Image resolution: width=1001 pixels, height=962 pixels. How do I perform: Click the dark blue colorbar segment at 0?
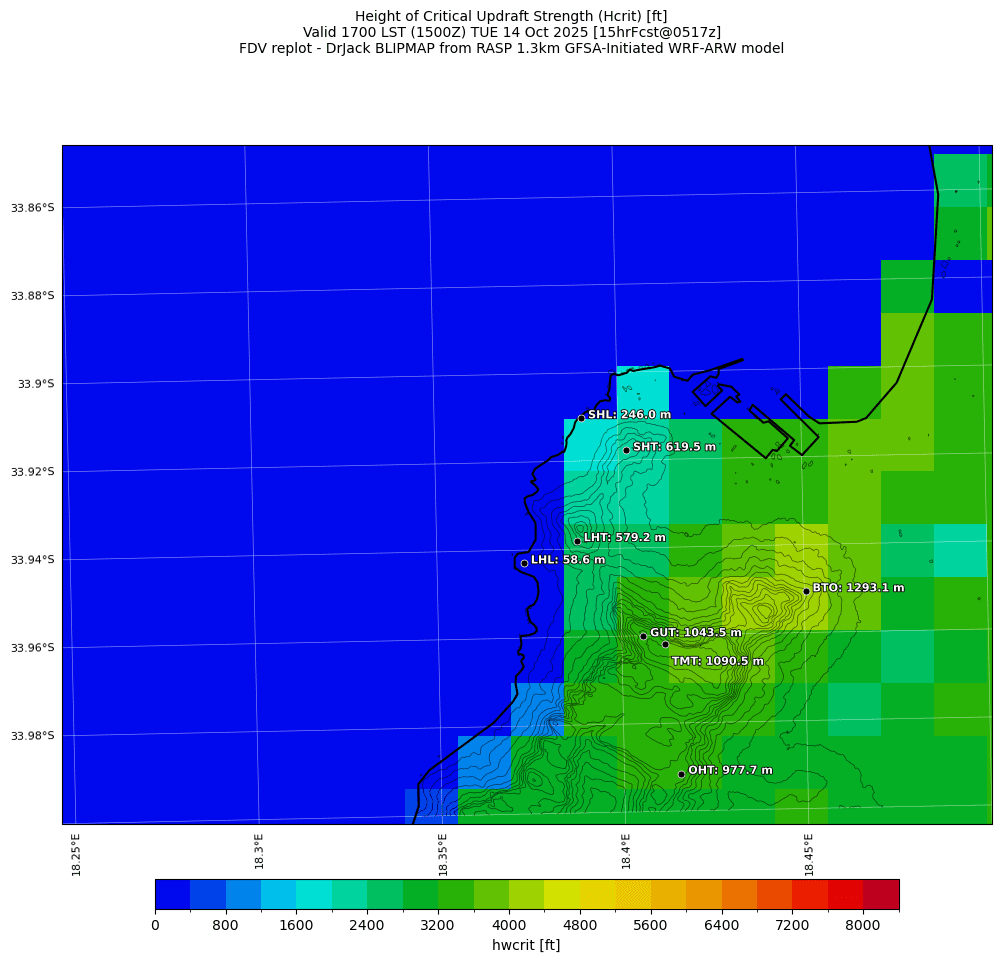[x=172, y=894]
